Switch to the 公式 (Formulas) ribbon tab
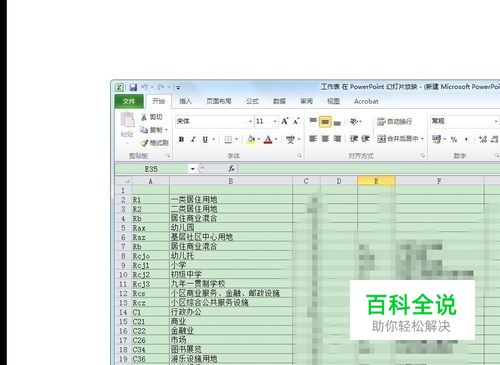Image resolution: width=500 pixels, height=365 pixels. (252, 101)
